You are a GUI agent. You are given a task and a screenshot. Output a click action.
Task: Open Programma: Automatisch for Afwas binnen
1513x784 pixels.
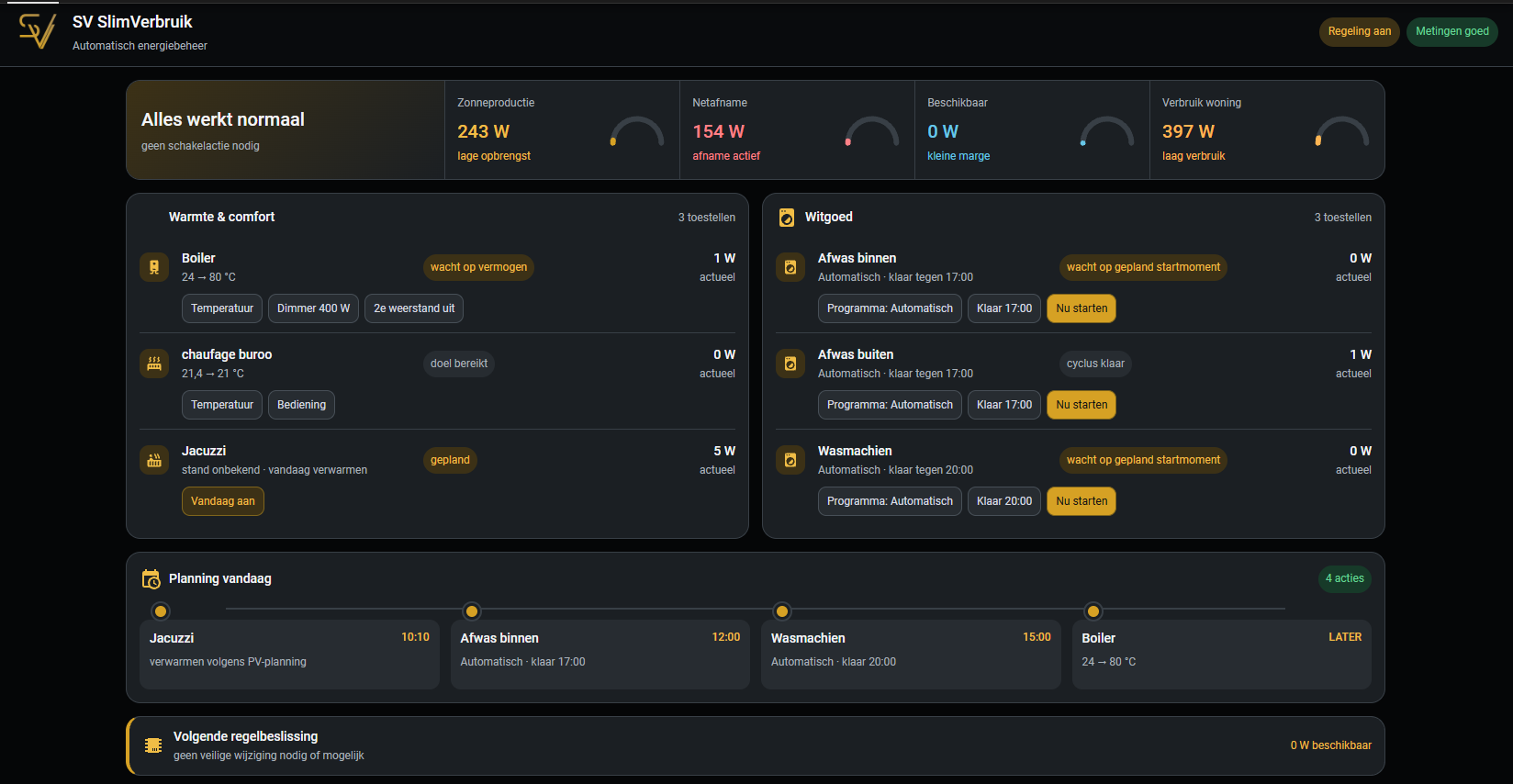pos(890,308)
